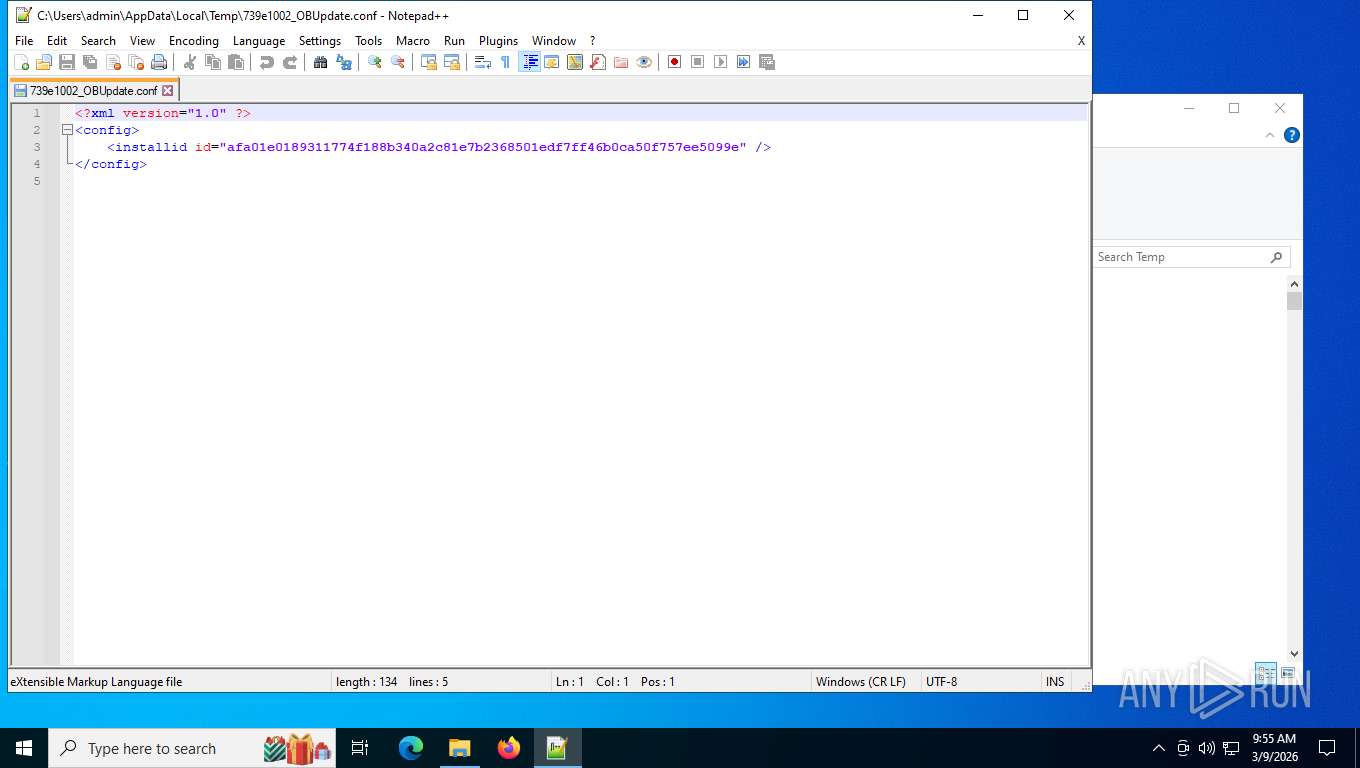Click the macro Playback icon
This screenshot has width=1360, height=768.
click(x=721, y=62)
